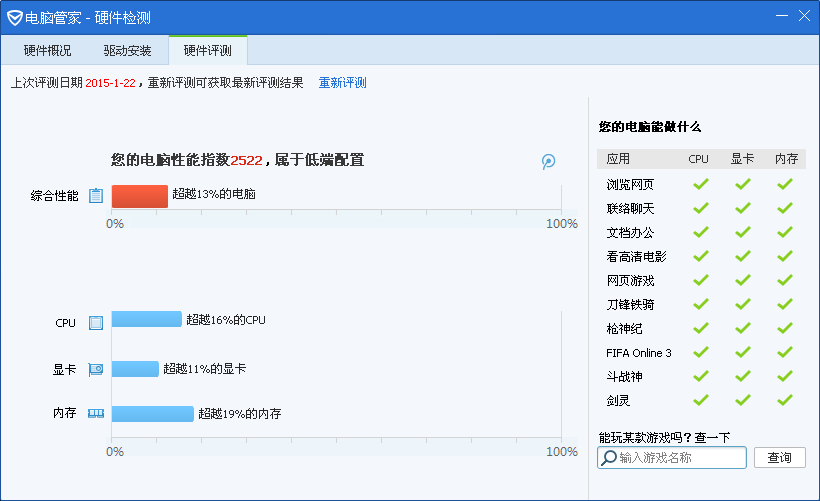Click 显卡 checkmark for 联络聊天

[x=743, y=208]
